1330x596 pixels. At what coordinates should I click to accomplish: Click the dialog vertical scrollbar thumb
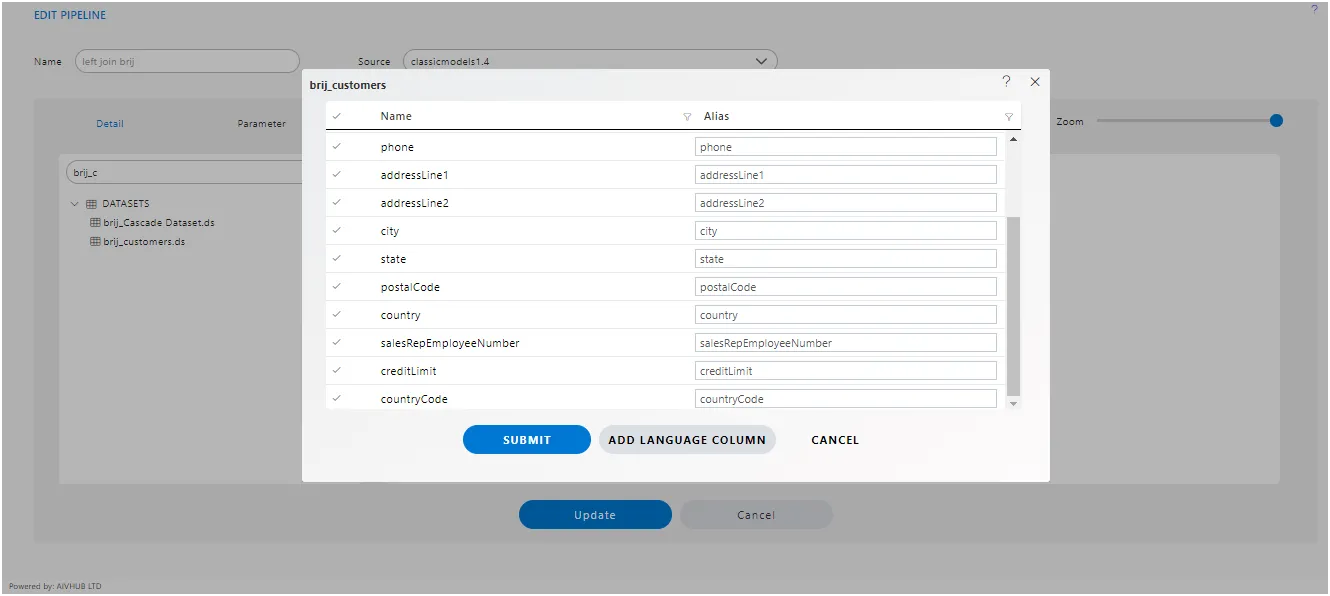(x=1013, y=305)
